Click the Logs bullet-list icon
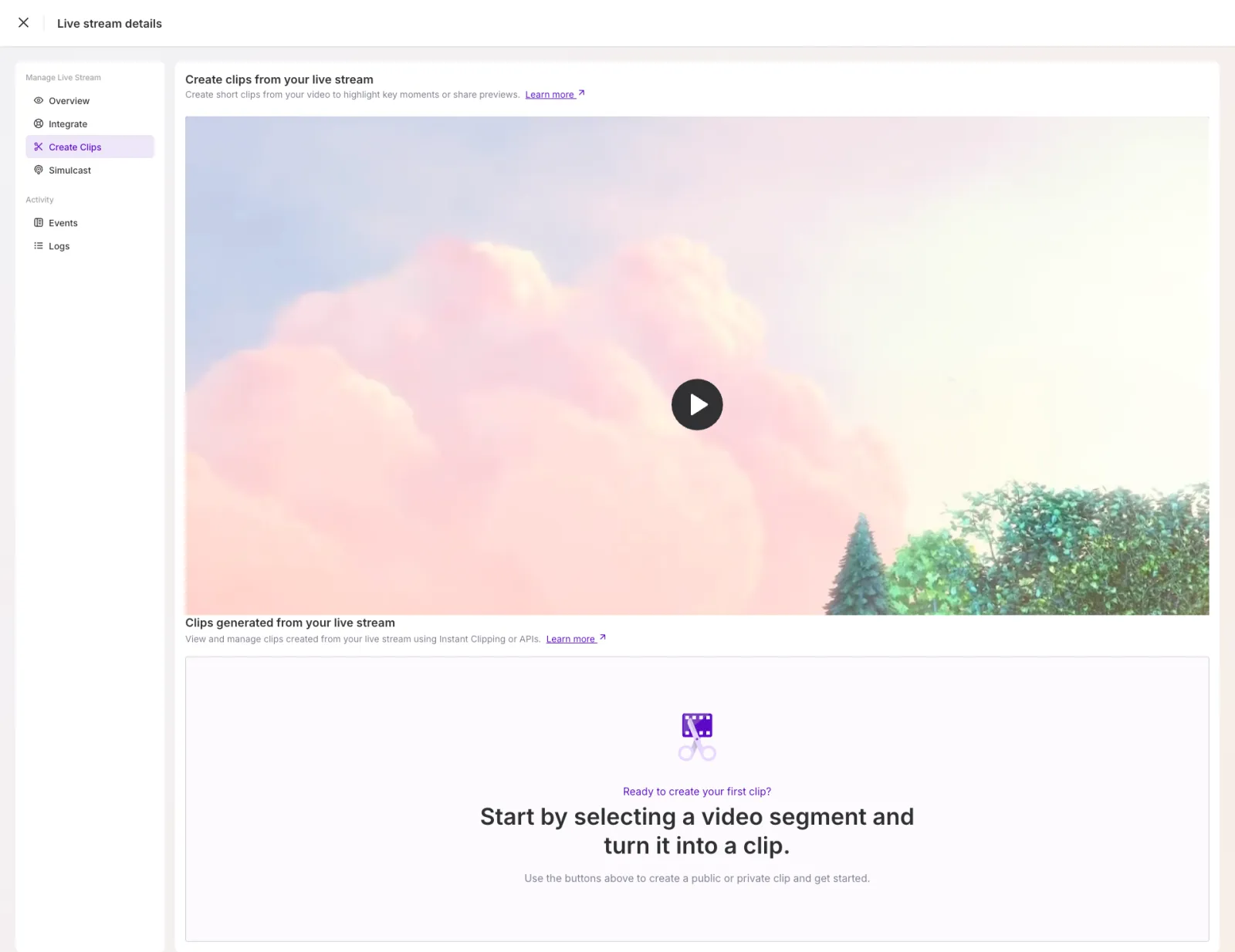This screenshot has width=1235, height=952. [39, 246]
